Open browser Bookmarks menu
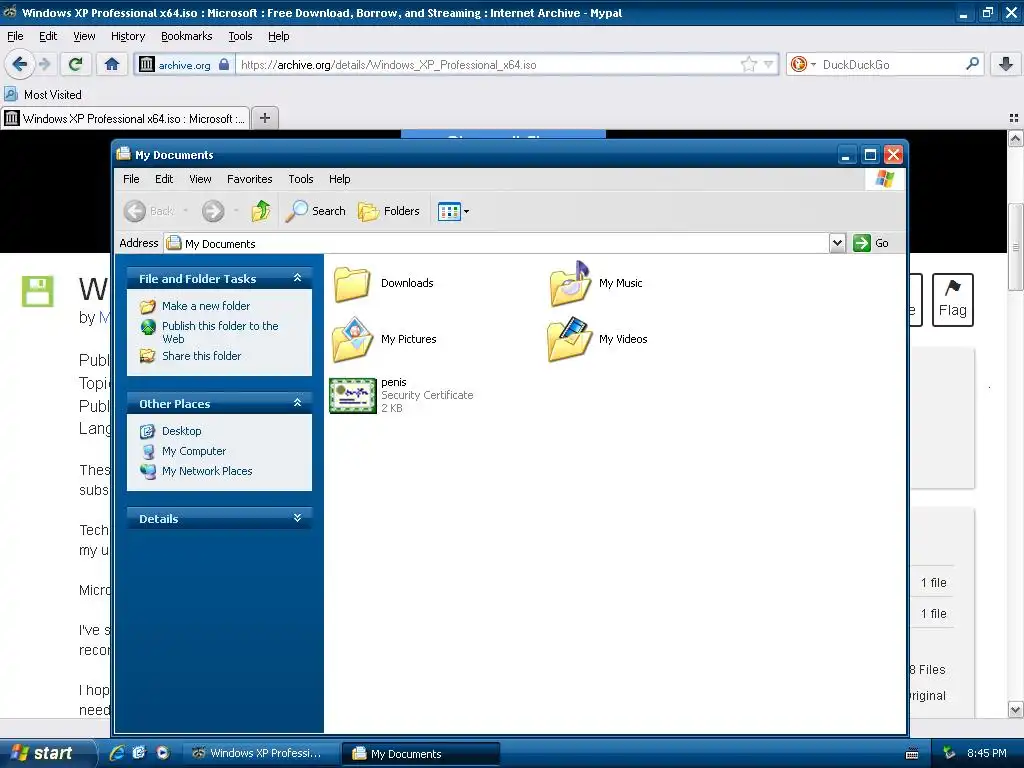Viewport: 1024px width, 768px height. (186, 36)
